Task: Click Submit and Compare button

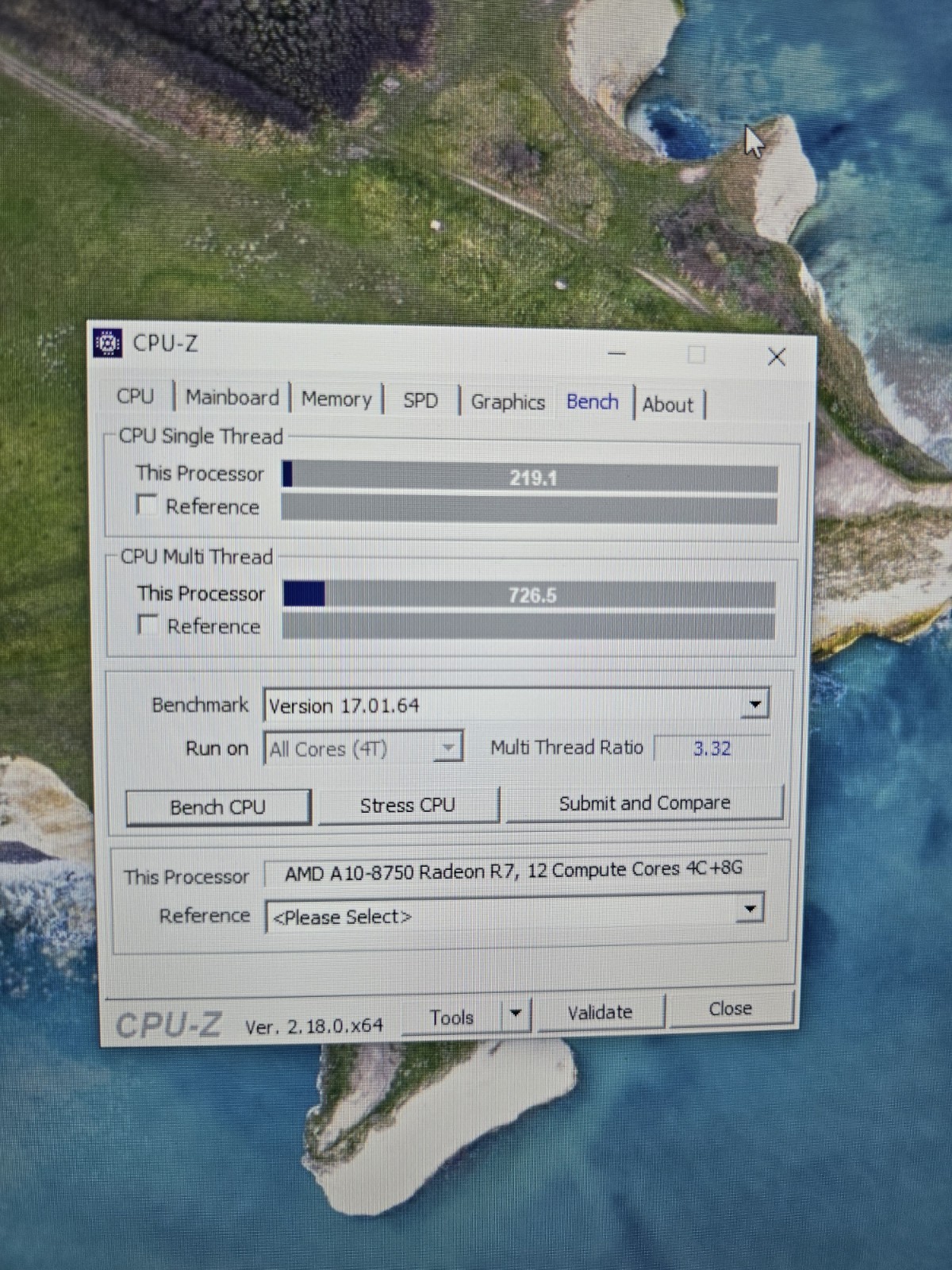Action: pyautogui.click(x=644, y=802)
